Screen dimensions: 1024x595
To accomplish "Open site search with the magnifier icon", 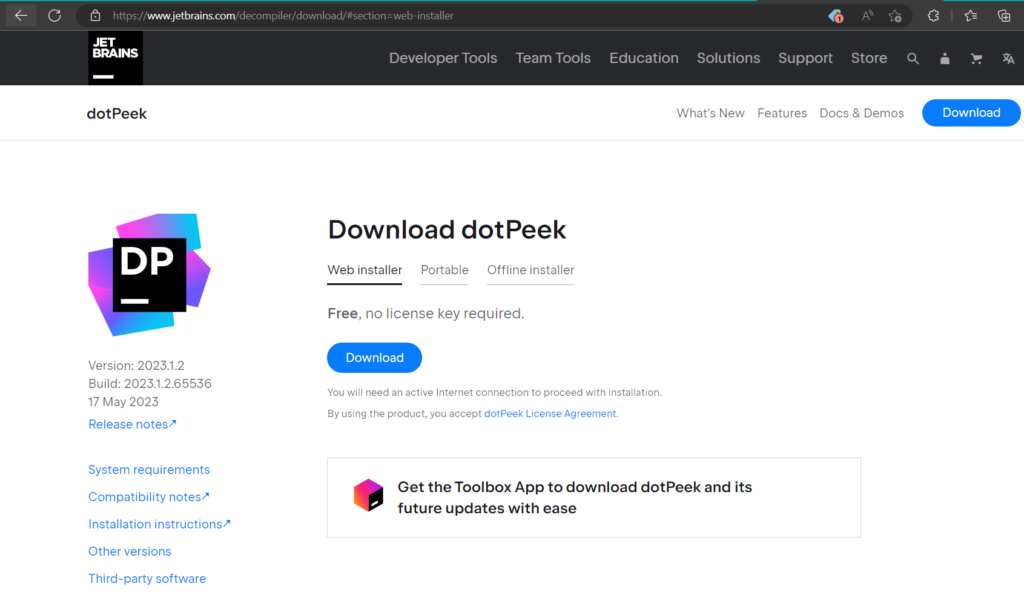I will [x=913, y=59].
